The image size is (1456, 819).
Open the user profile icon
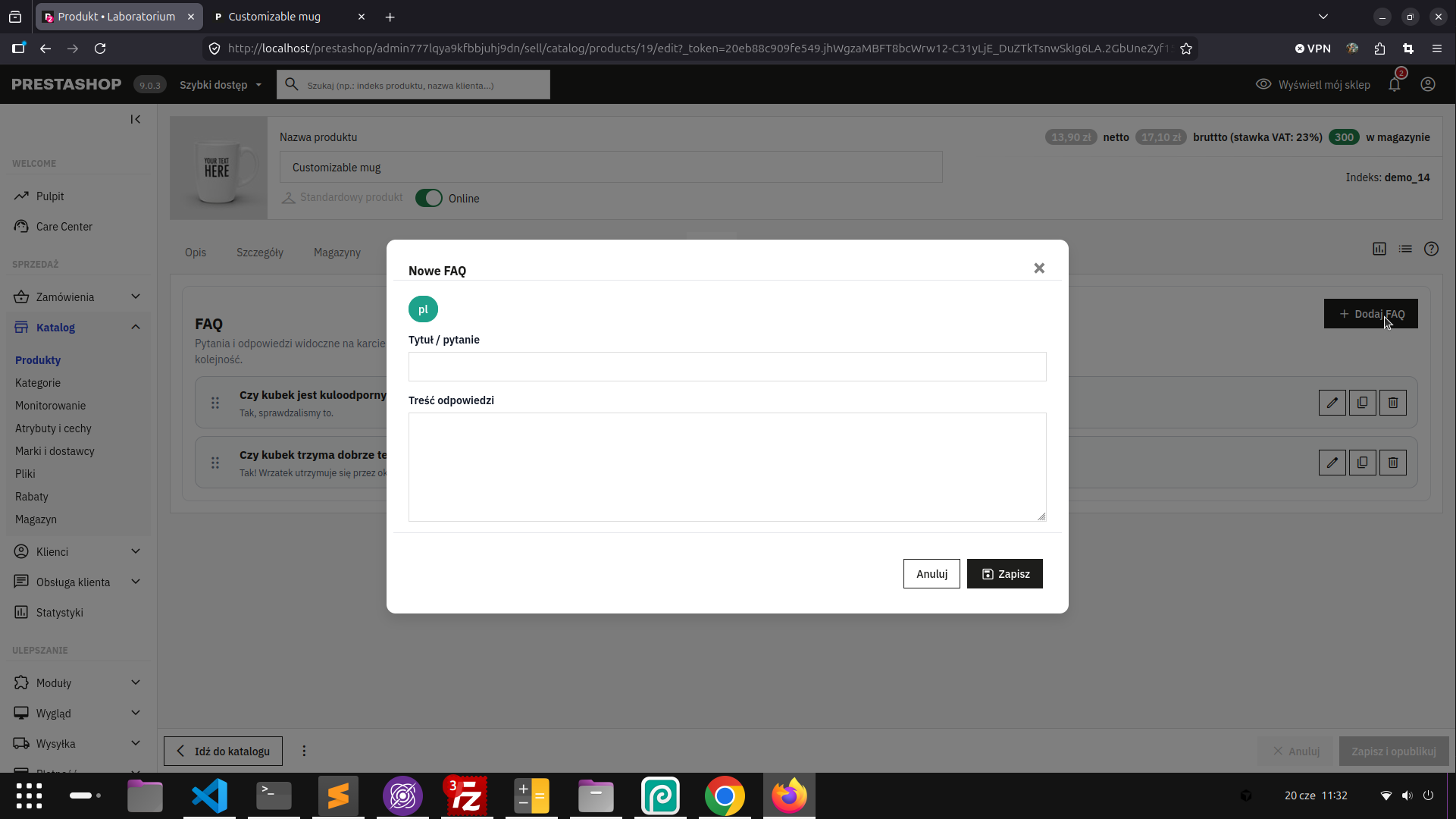(x=1428, y=85)
